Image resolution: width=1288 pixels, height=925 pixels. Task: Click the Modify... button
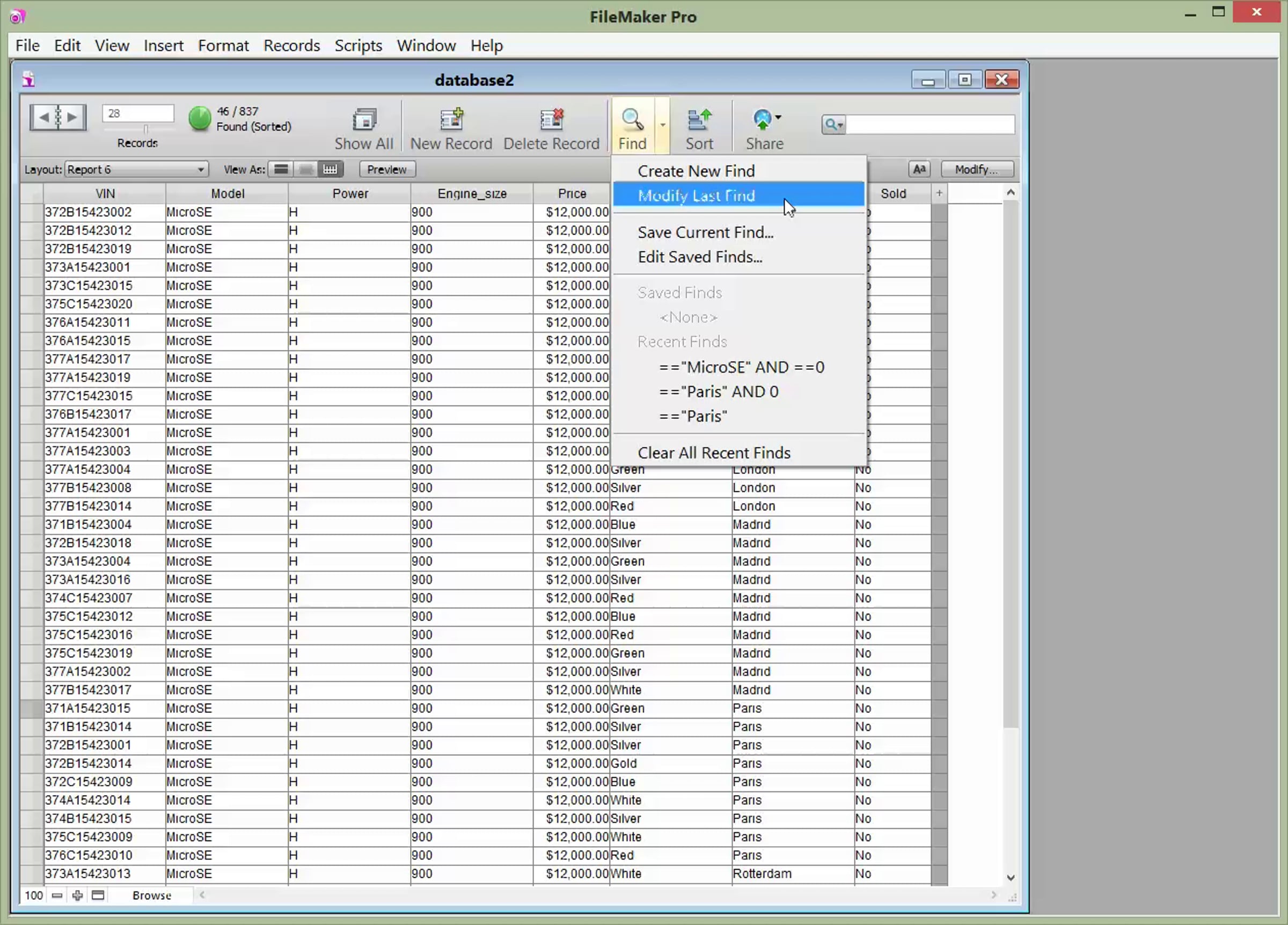(977, 169)
